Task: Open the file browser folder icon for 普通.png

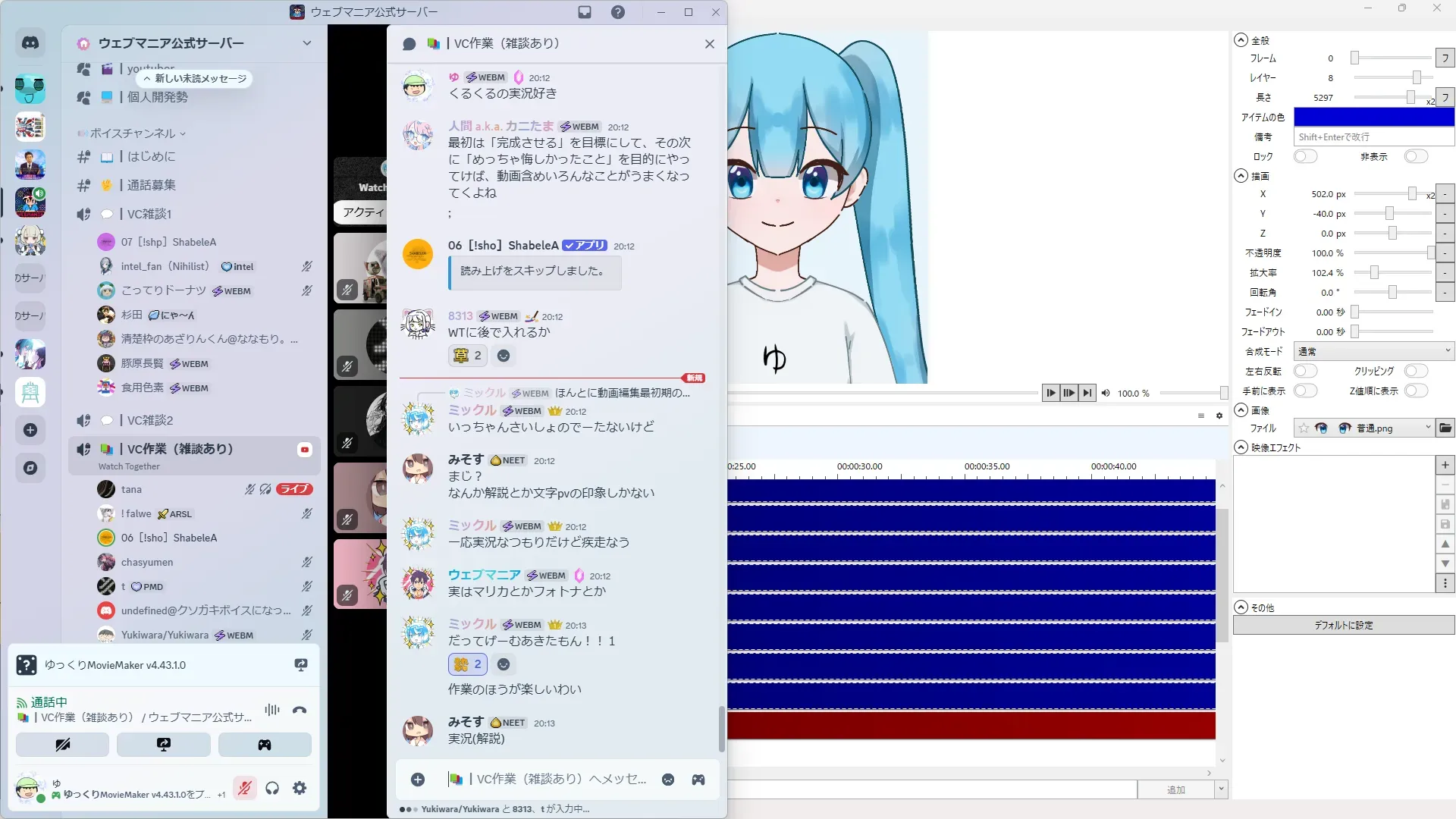Action: 1445,428
